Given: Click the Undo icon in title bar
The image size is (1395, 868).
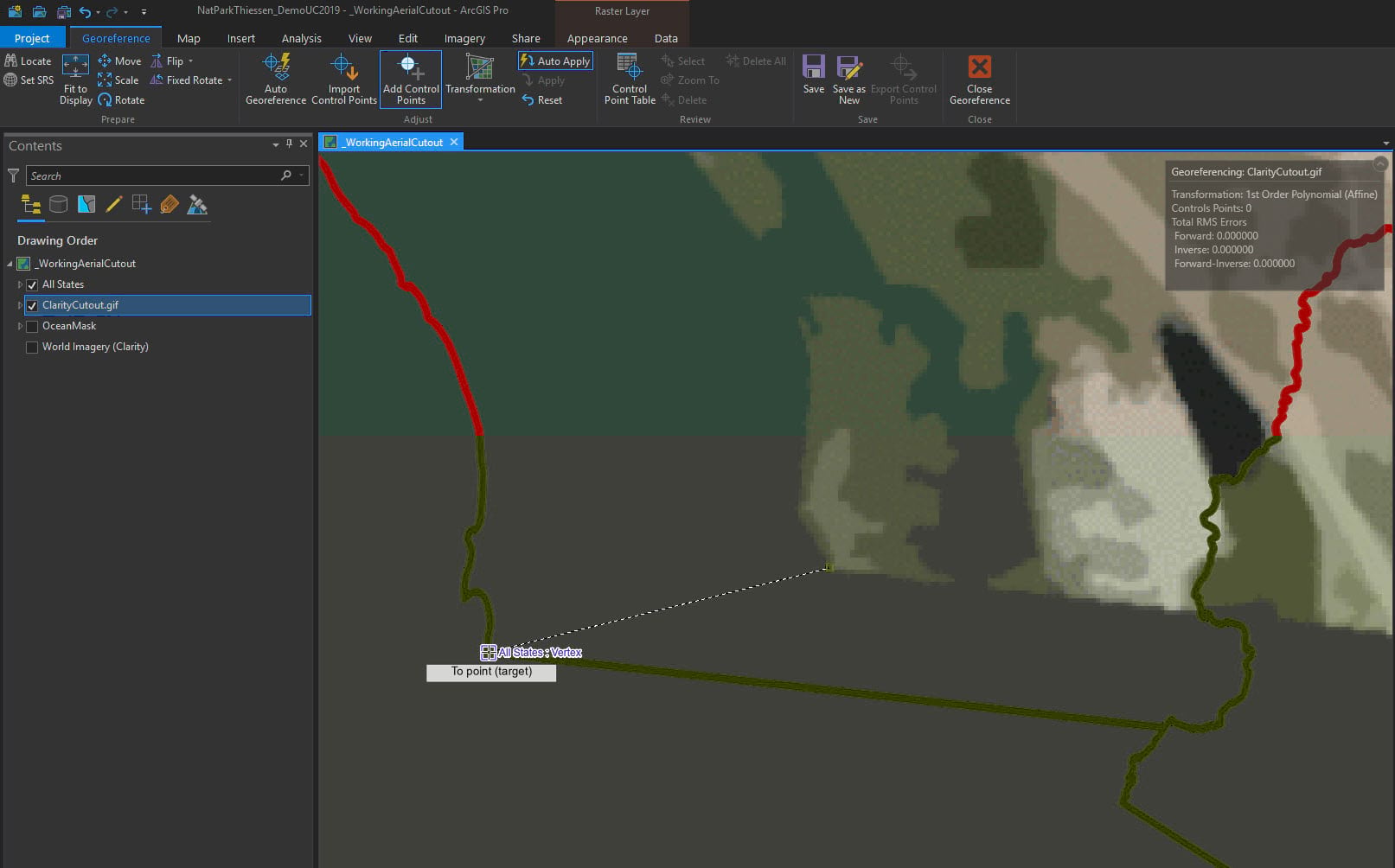Looking at the screenshot, I should pyautogui.click(x=85, y=12).
